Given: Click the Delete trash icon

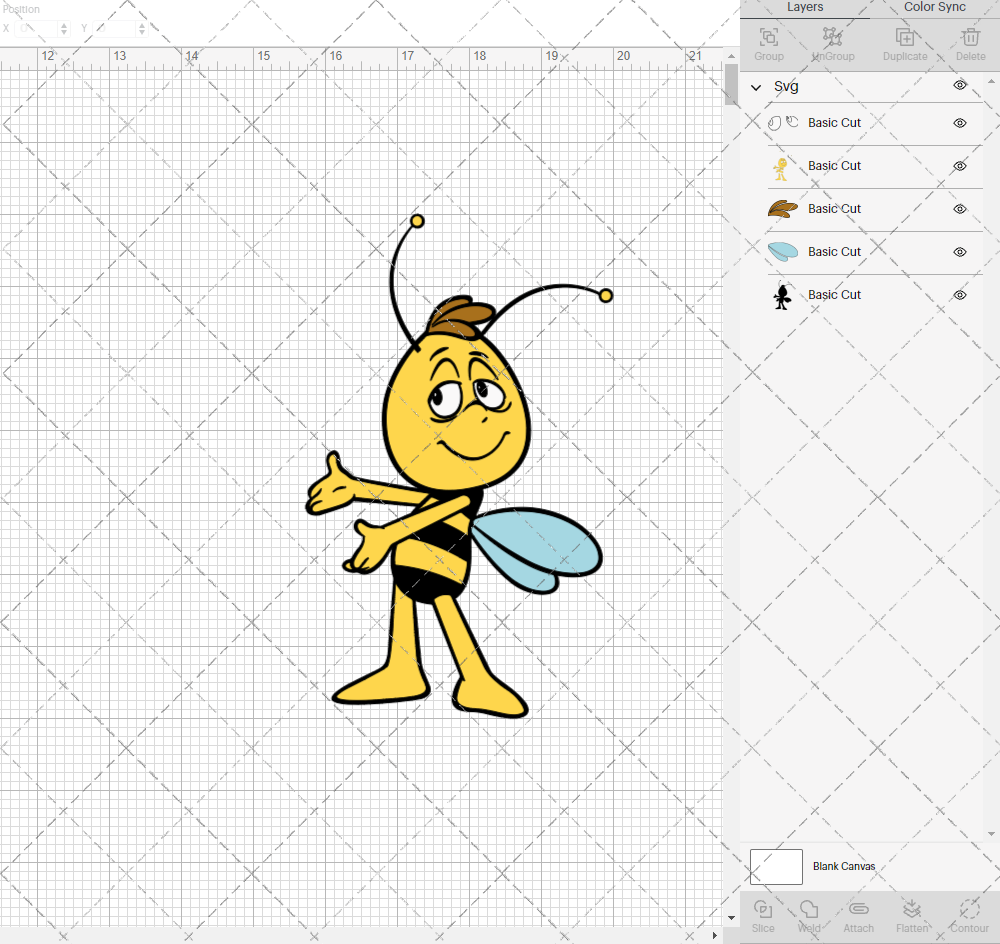Looking at the screenshot, I should tap(971, 37).
